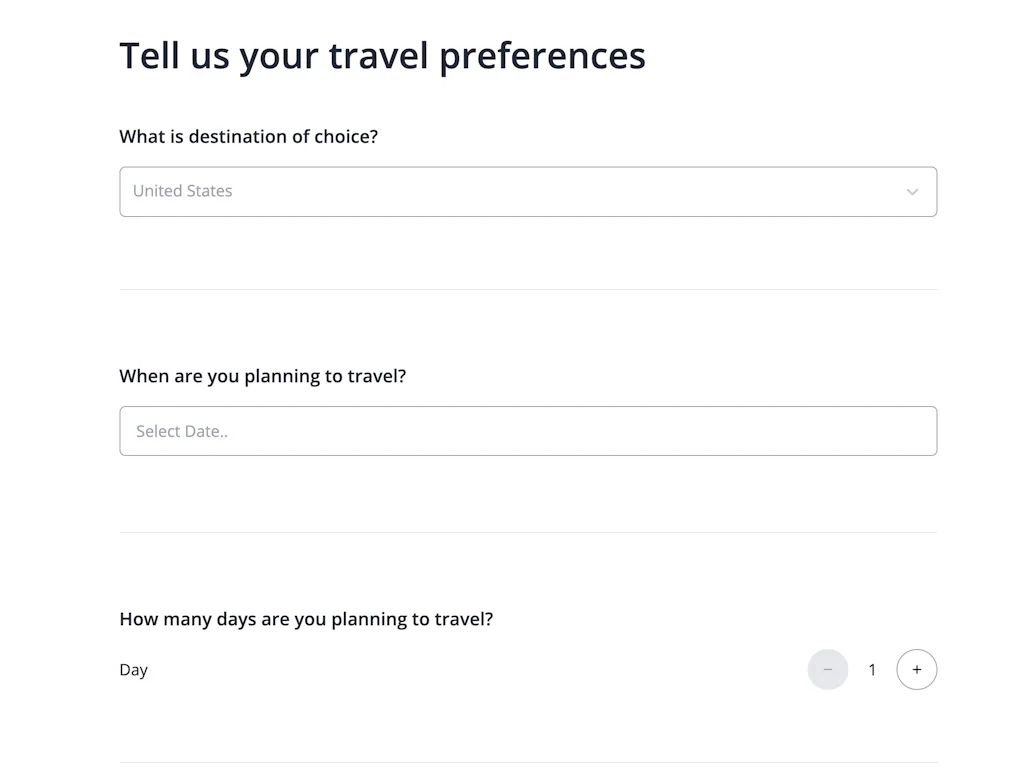Open the United States destination dropdown
This screenshot has width=1024, height=774.
(528, 191)
